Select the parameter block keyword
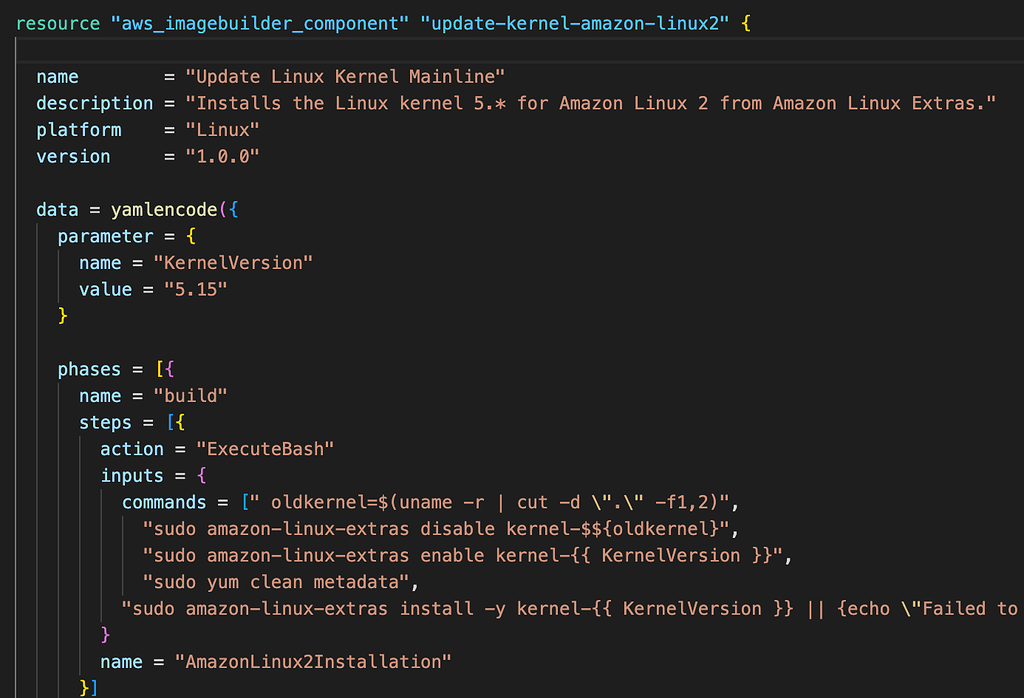This screenshot has height=698, width=1024. click(105, 236)
